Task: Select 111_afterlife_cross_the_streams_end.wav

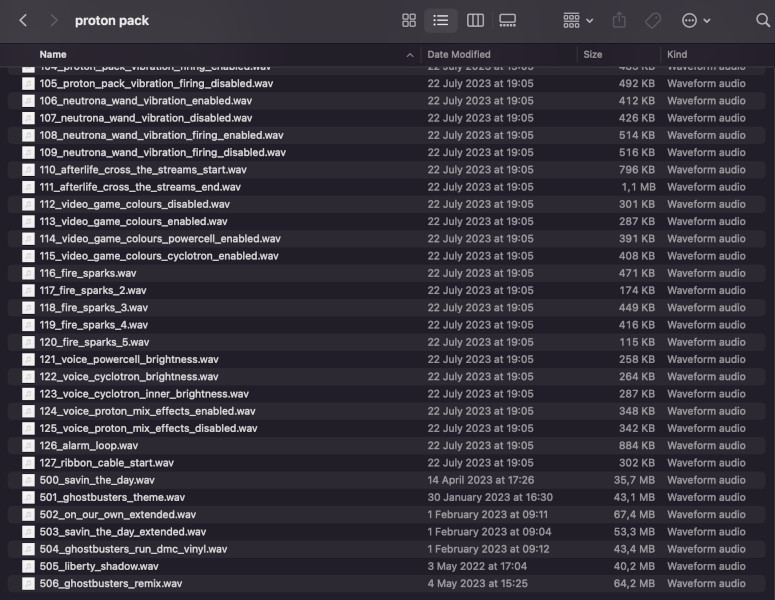Action: click(387, 187)
